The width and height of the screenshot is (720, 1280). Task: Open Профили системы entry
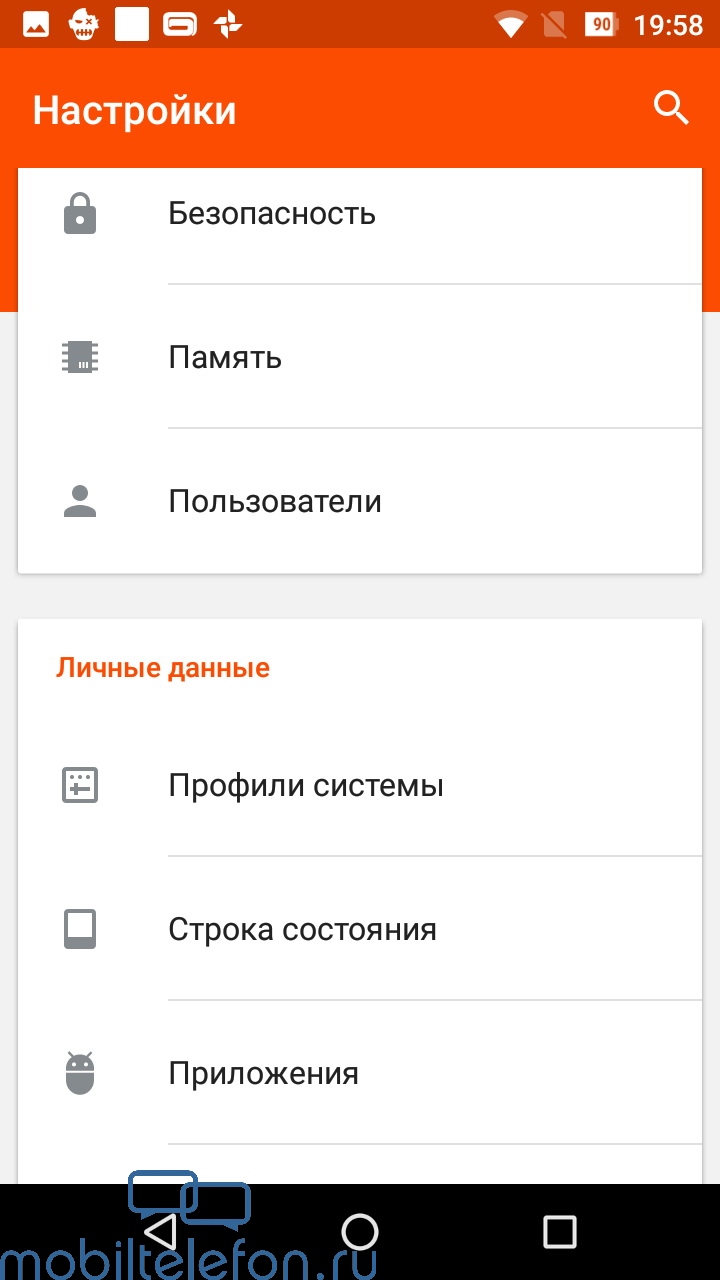point(360,785)
